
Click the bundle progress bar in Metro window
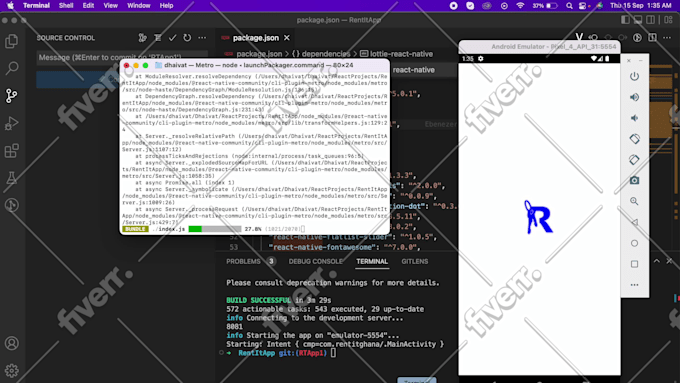[x=215, y=229]
